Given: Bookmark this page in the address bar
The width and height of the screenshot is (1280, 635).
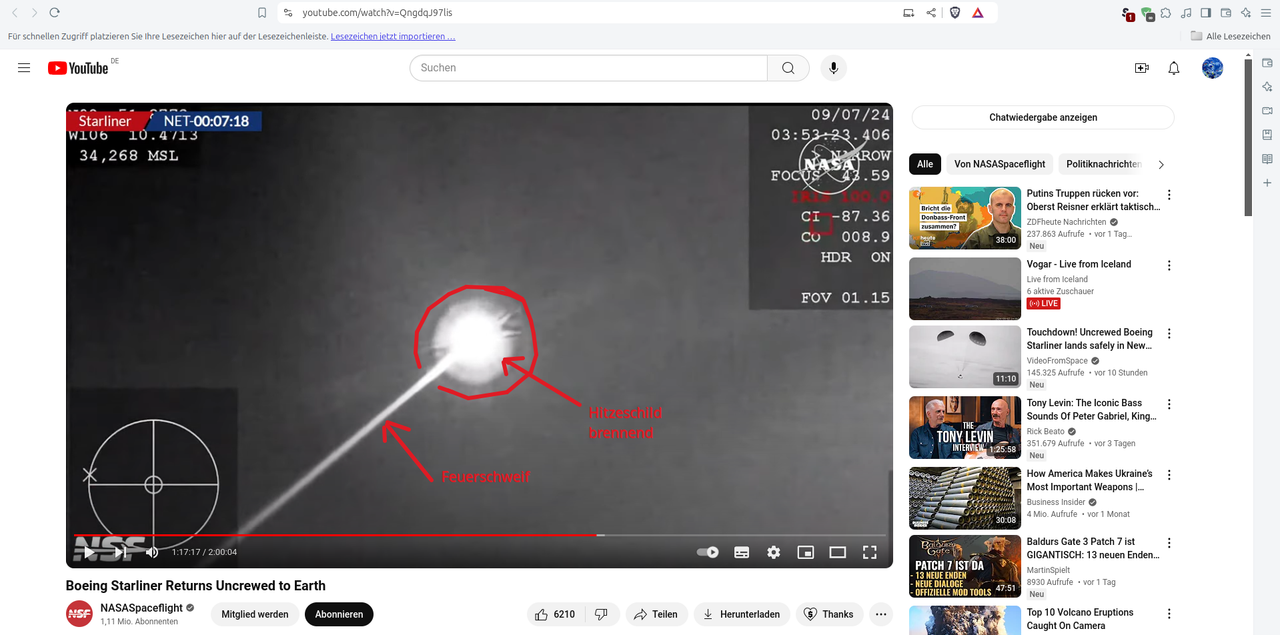Looking at the screenshot, I should pos(262,13).
